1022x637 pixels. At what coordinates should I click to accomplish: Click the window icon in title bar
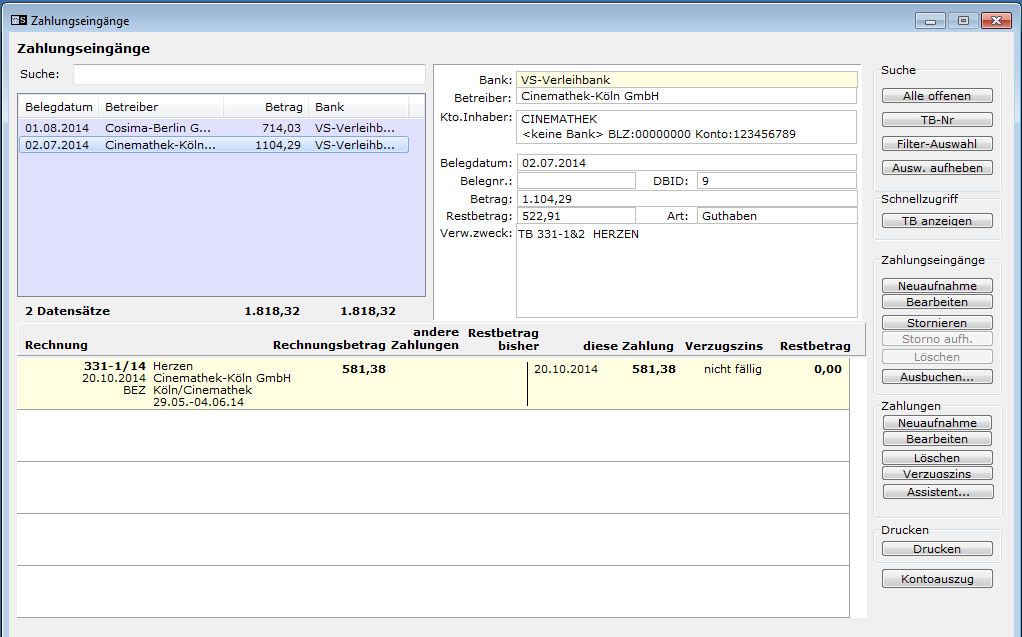coord(18,20)
